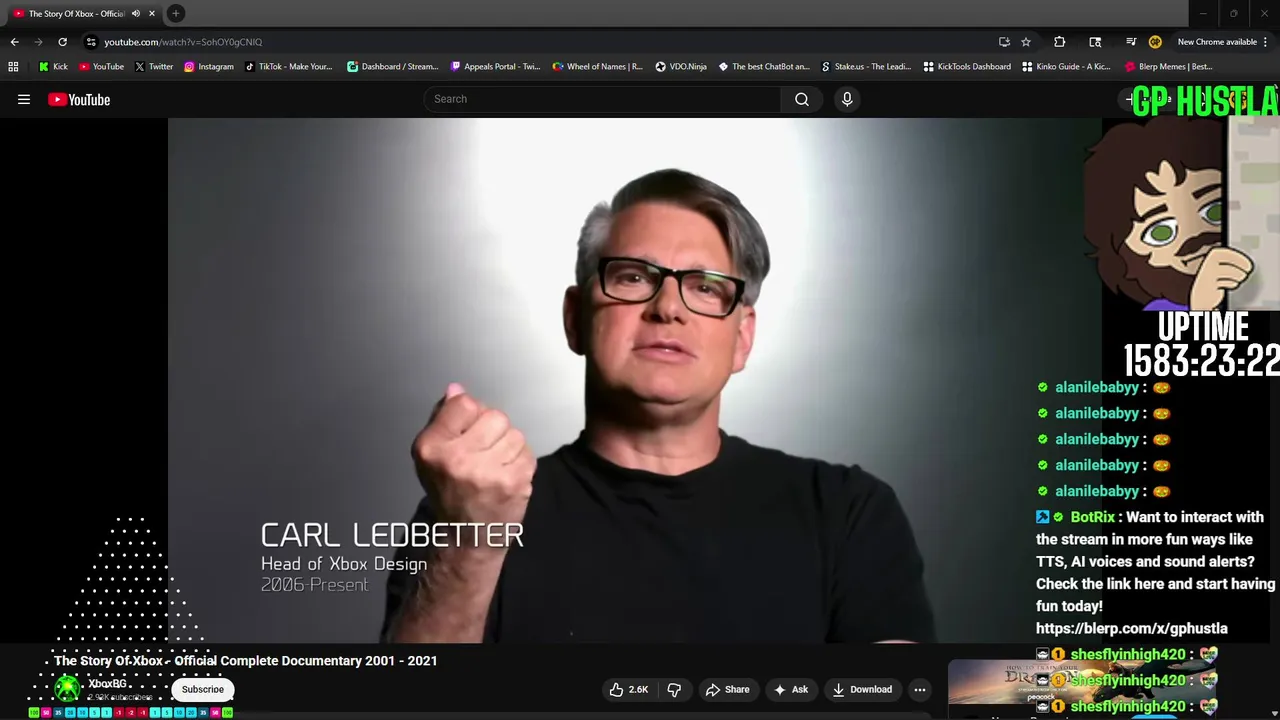Go to YouTube home via logo

click(x=79, y=99)
